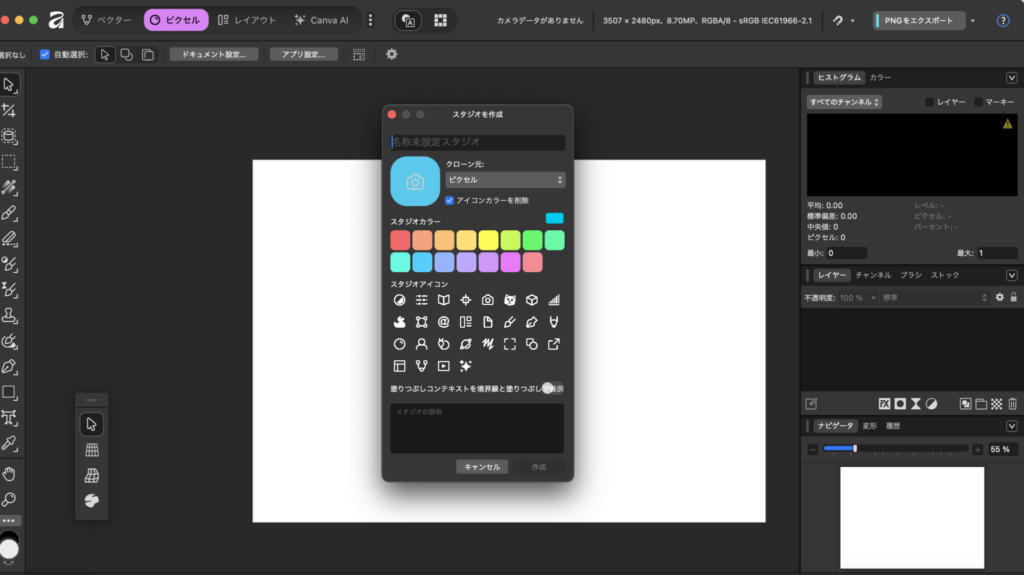
Task: Pick the open book studio icon
Action: pos(443,300)
